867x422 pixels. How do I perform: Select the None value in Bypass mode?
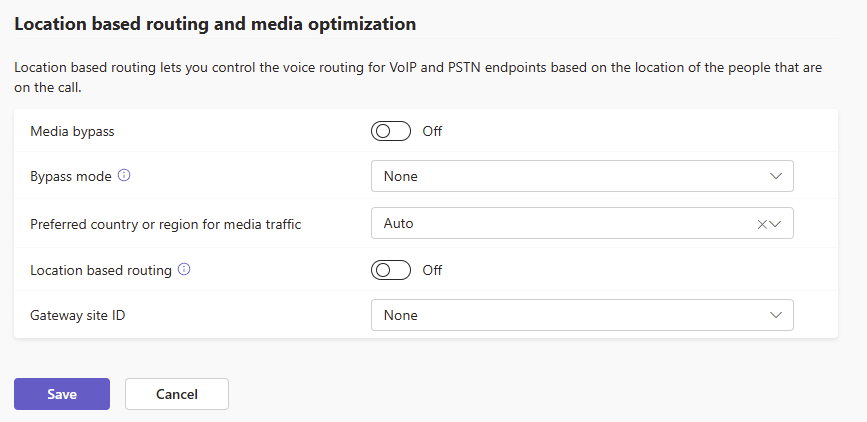[x=401, y=176]
